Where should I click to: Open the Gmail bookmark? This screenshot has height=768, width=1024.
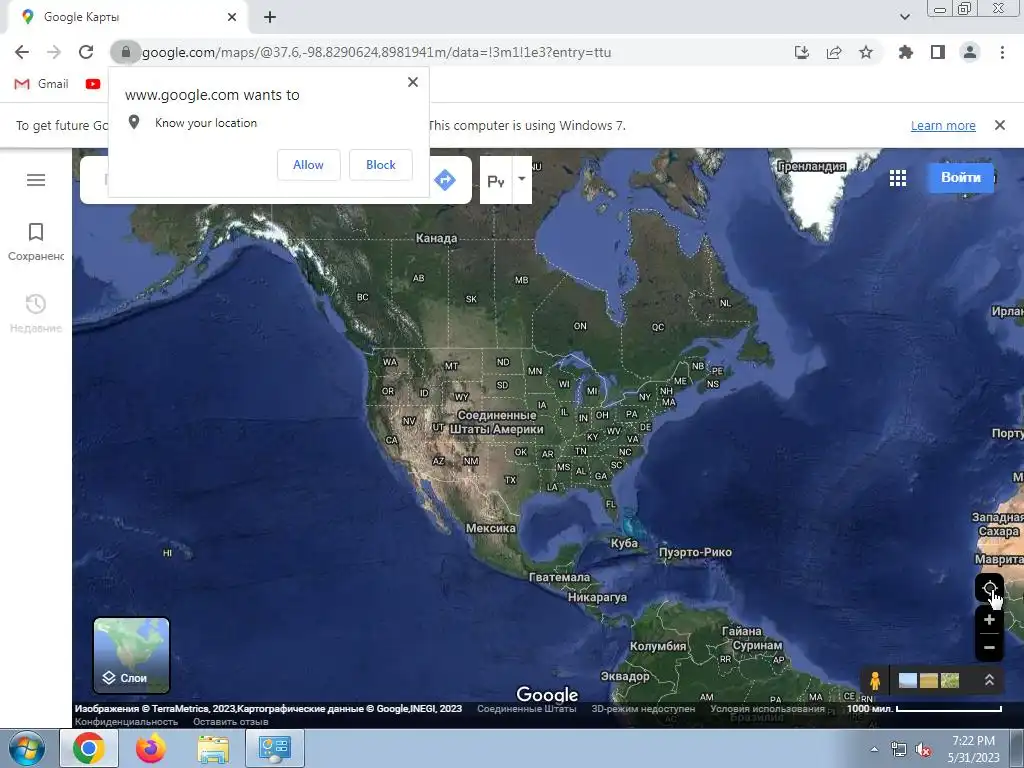tap(41, 84)
